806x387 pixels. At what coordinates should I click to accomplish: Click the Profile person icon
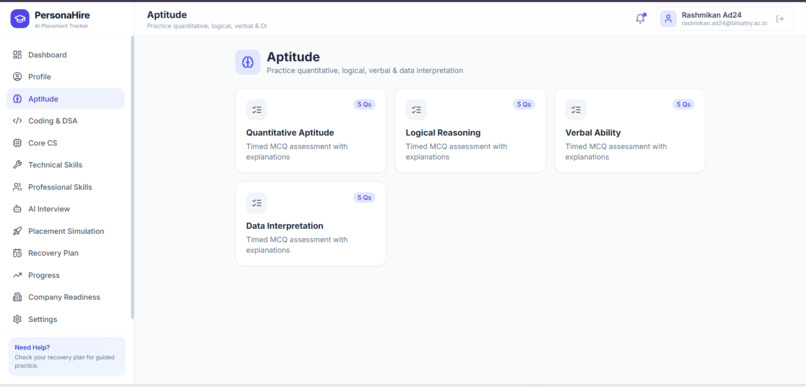click(17, 77)
